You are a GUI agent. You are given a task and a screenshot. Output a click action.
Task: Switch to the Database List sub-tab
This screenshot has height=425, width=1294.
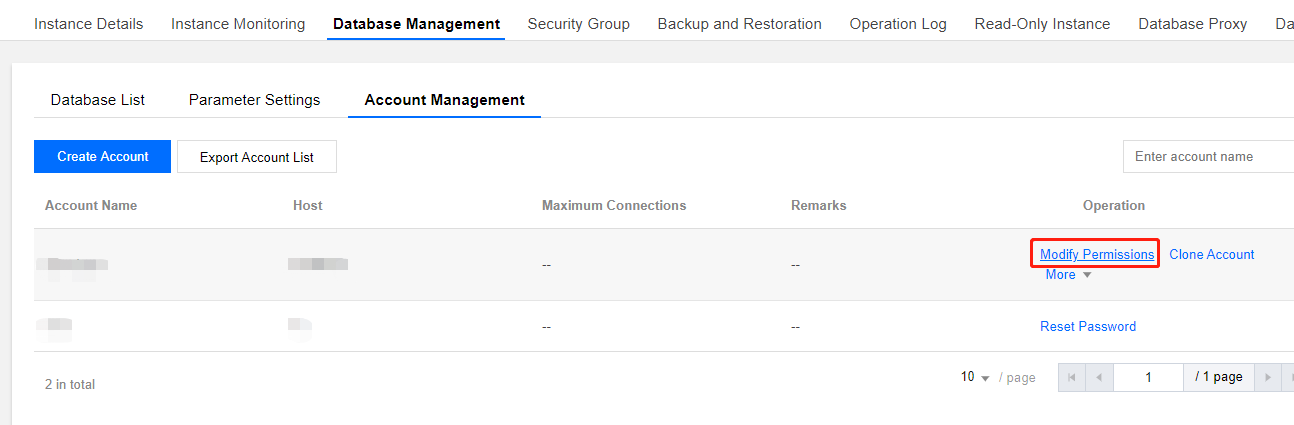pyautogui.click(x=98, y=100)
